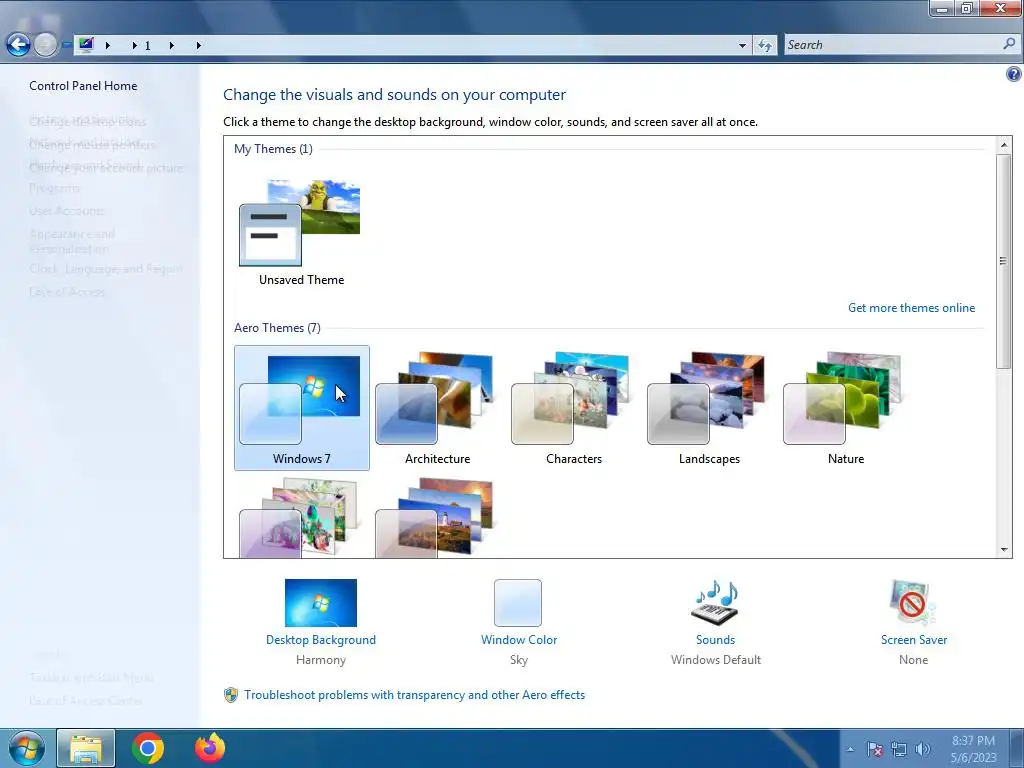Image resolution: width=1024 pixels, height=768 pixels.
Task: Apply the Landscapes theme
Action: pyautogui.click(x=709, y=408)
